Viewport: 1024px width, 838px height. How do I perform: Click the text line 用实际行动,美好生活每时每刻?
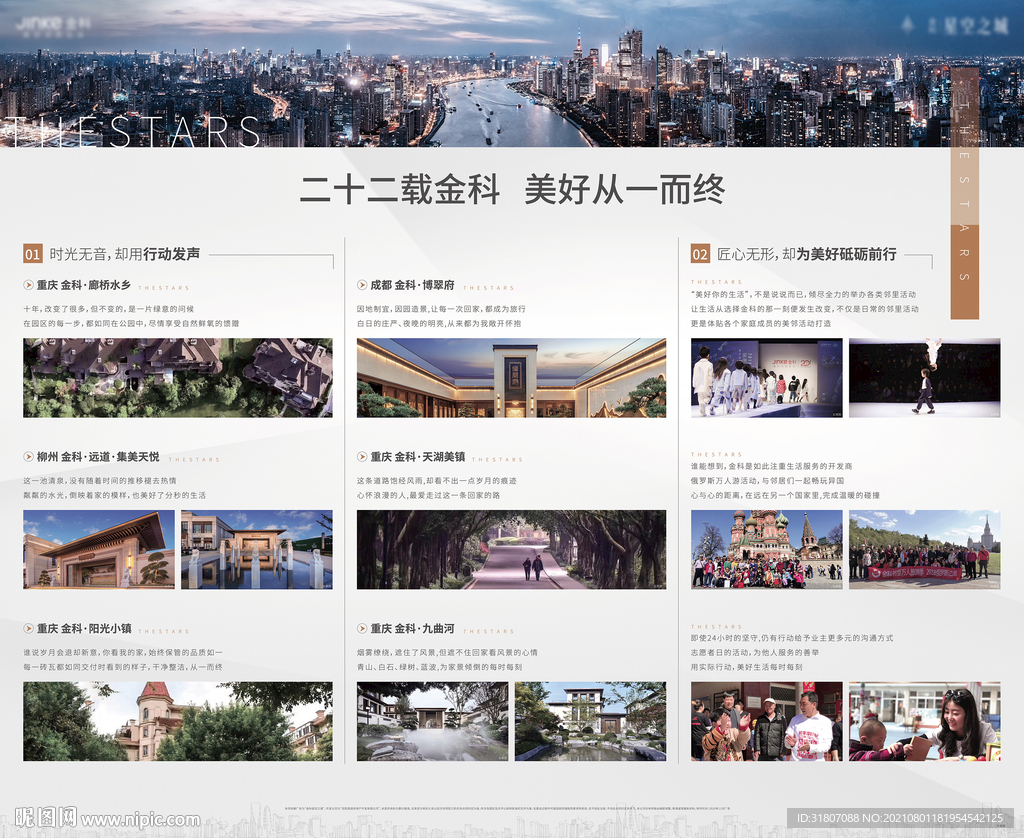747,667
